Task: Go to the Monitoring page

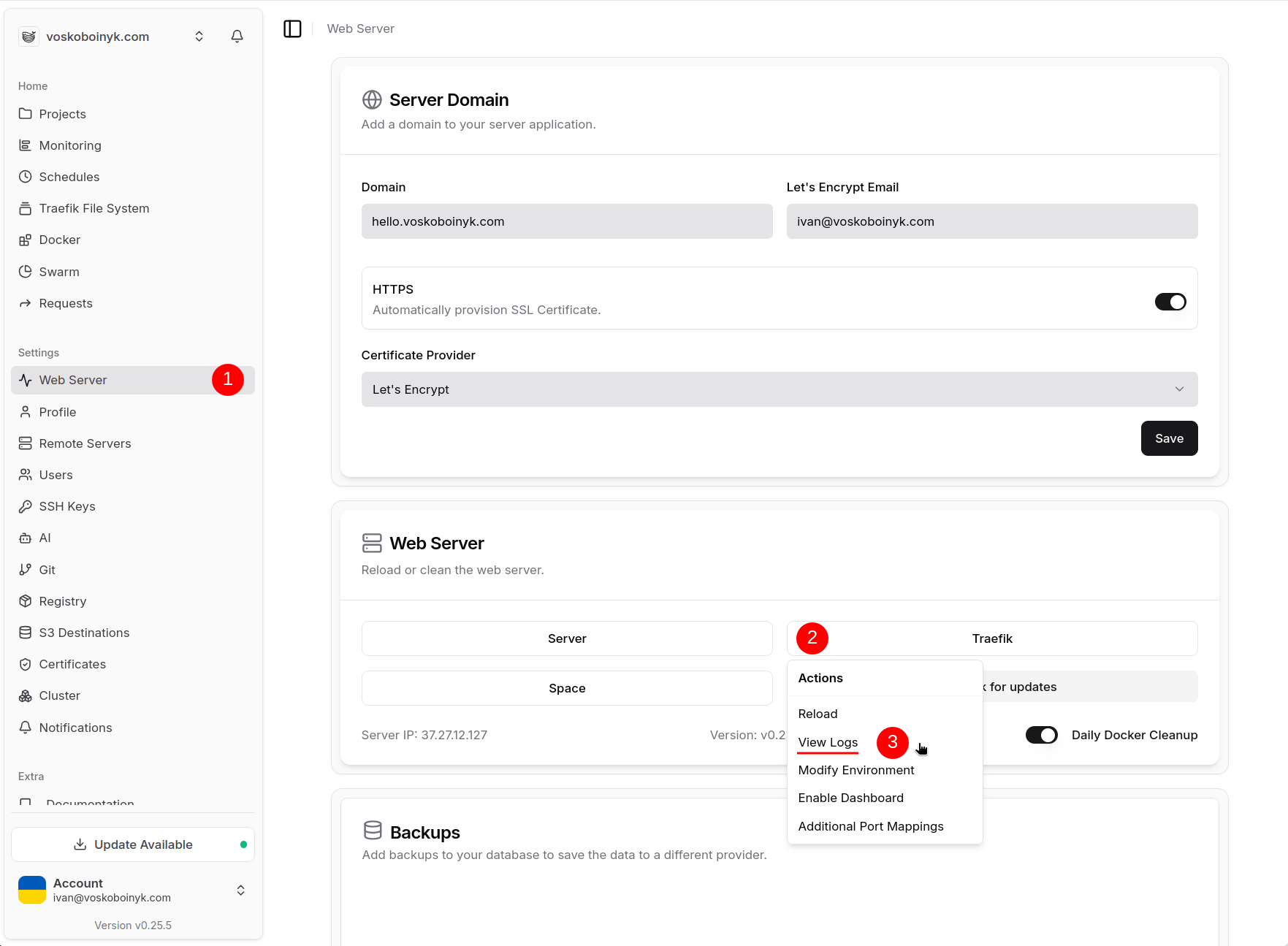Action: click(x=69, y=145)
